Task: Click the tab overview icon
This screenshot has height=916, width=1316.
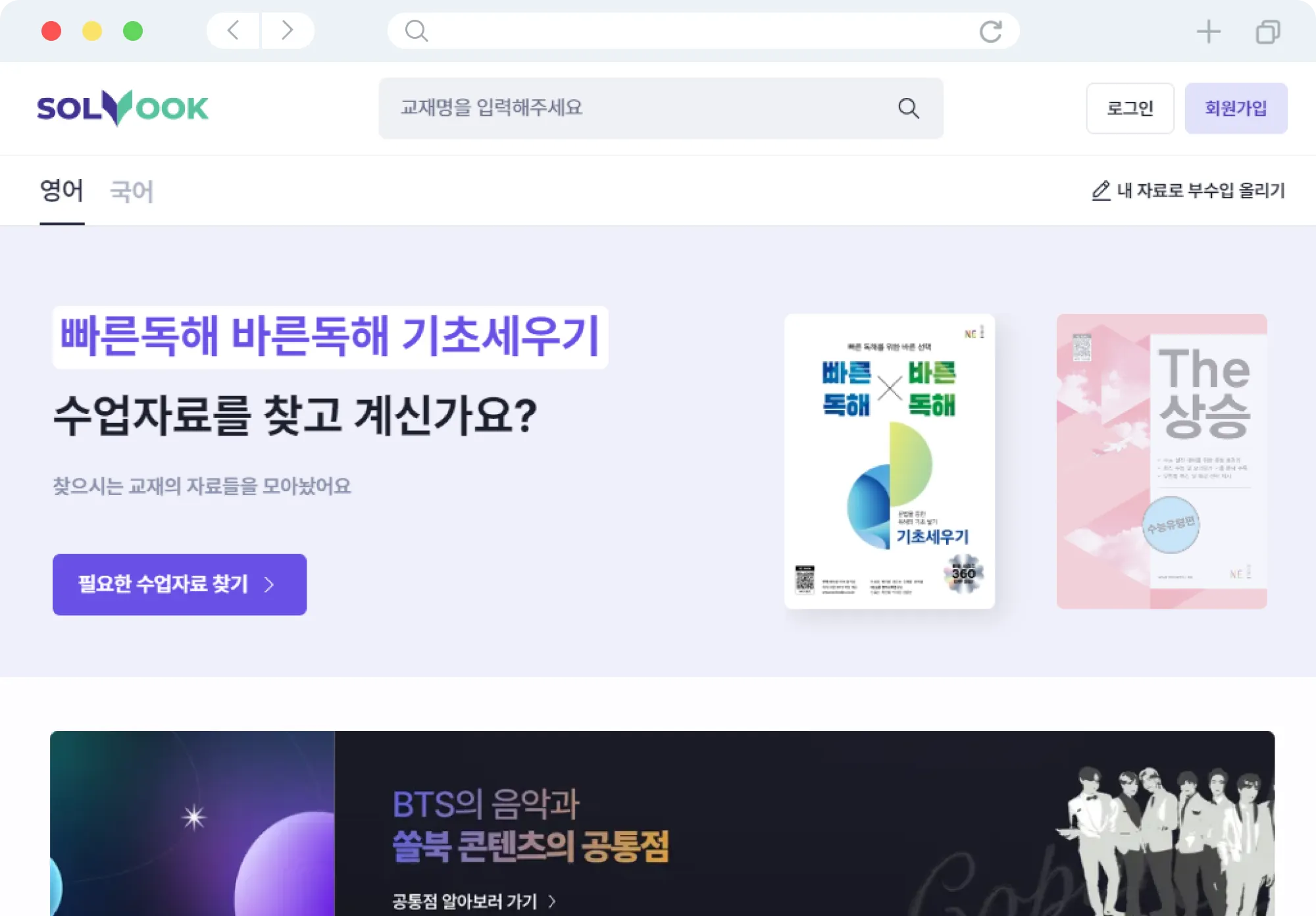Action: click(x=1267, y=32)
